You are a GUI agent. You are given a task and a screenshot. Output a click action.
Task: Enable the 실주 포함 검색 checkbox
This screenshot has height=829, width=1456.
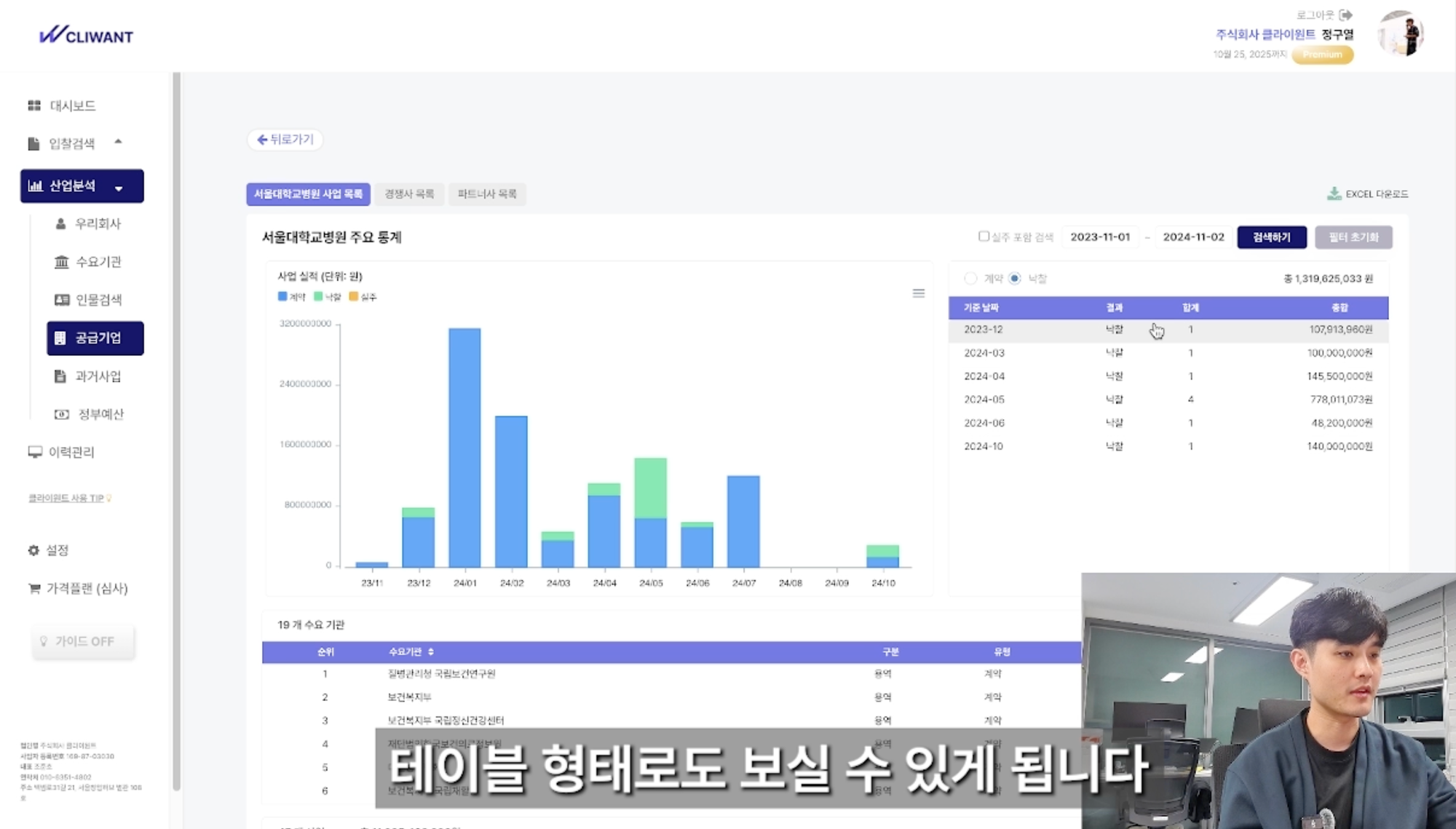pos(984,236)
